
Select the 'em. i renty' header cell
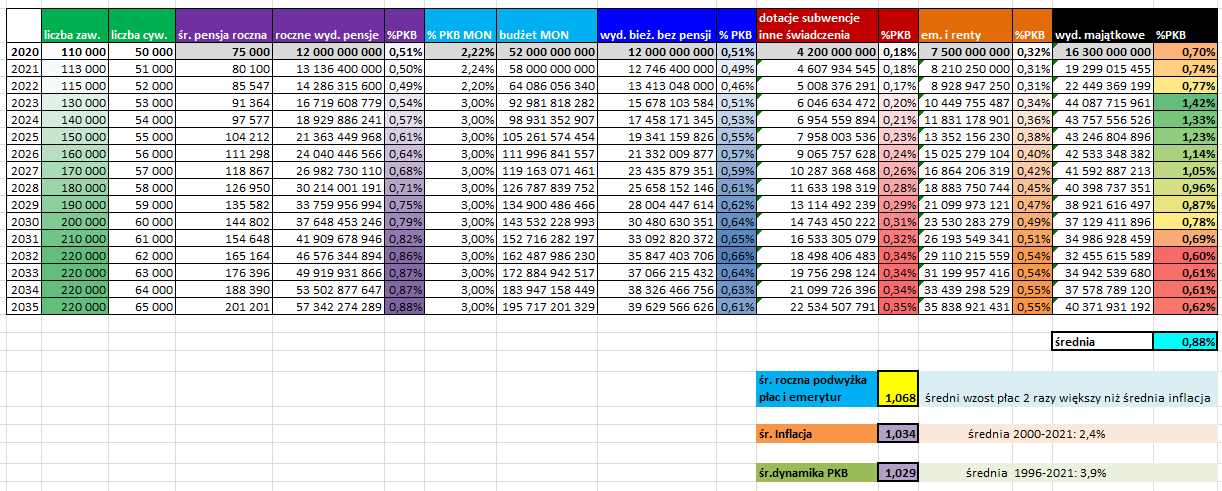click(x=965, y=26)
